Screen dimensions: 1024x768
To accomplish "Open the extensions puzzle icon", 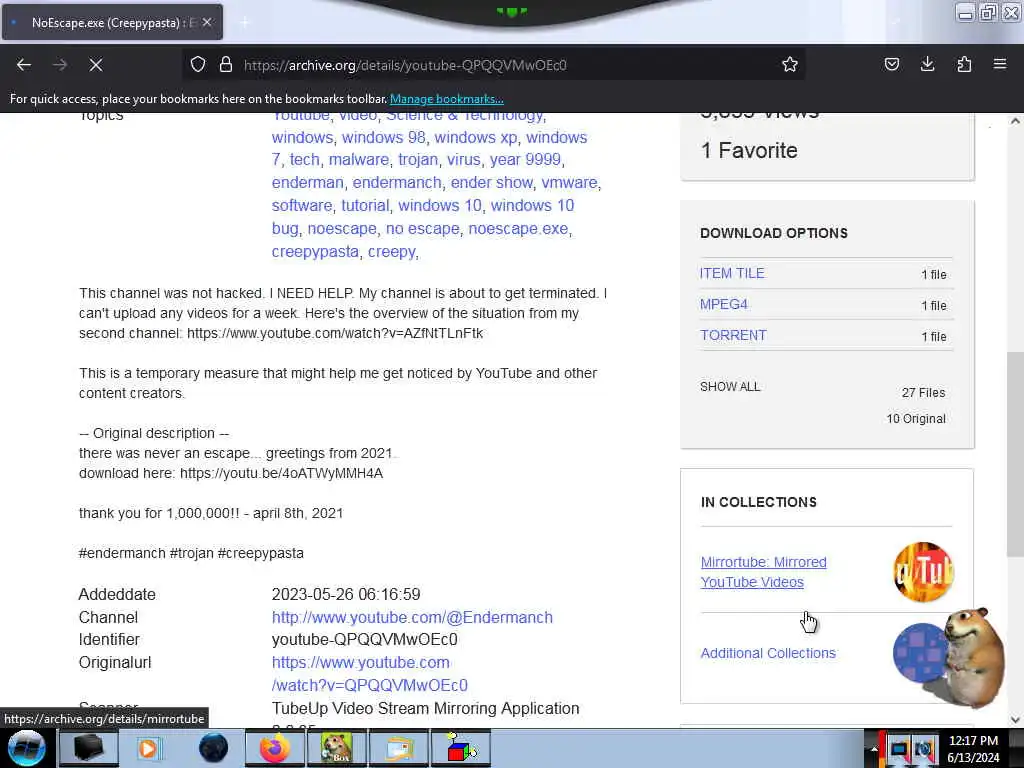I will [x=964, y=64].
